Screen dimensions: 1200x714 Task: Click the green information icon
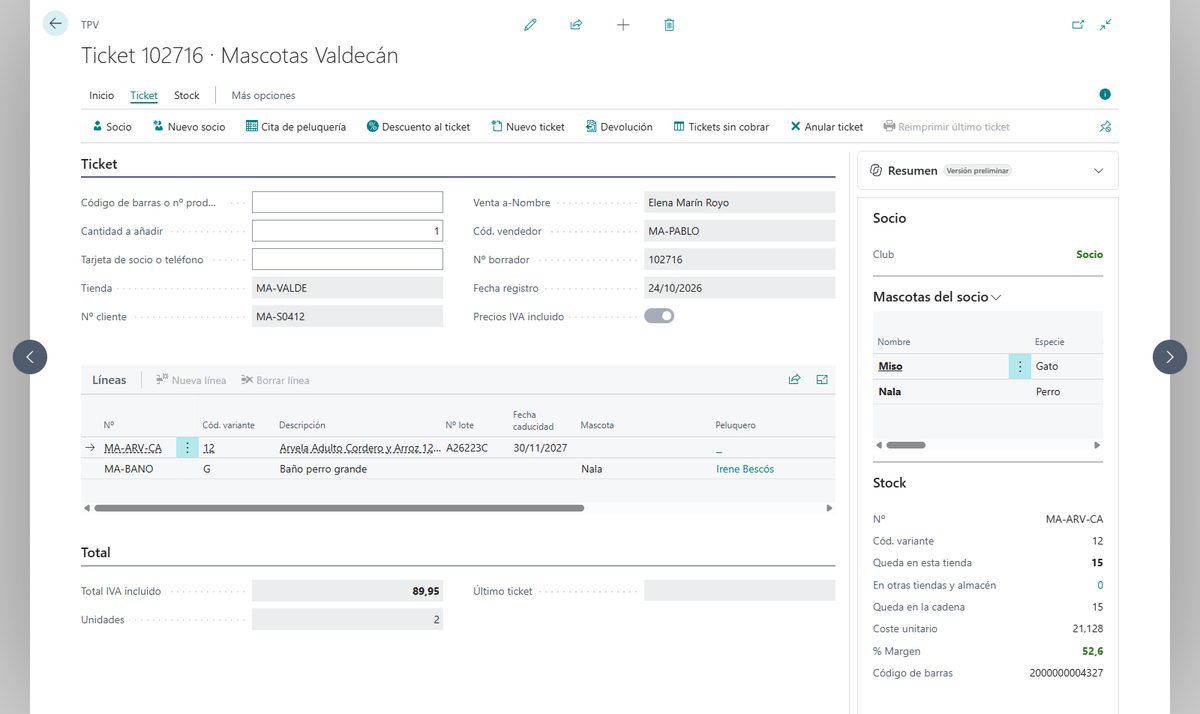pos(1105,94)
